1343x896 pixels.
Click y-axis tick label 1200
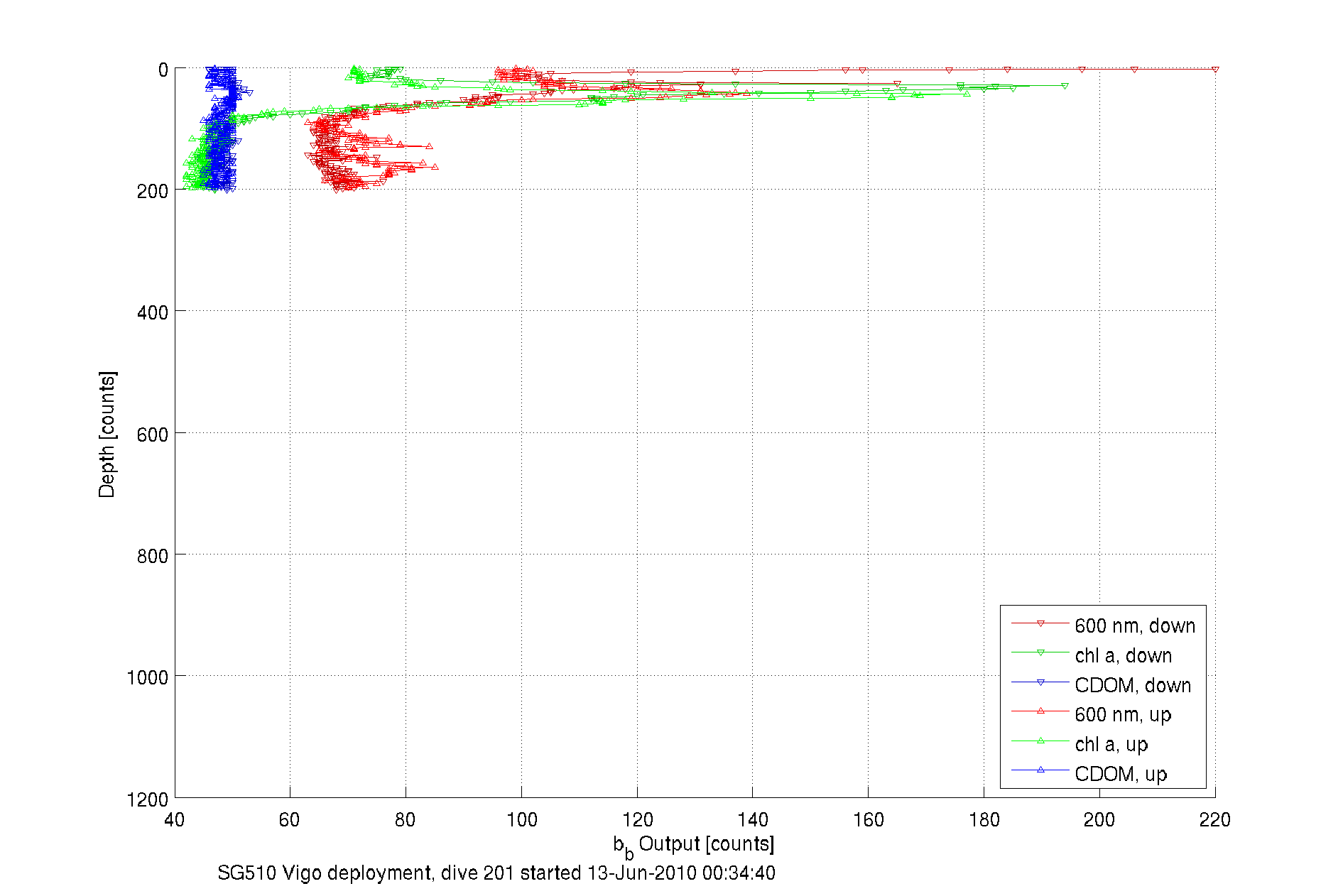click(148, 799)
